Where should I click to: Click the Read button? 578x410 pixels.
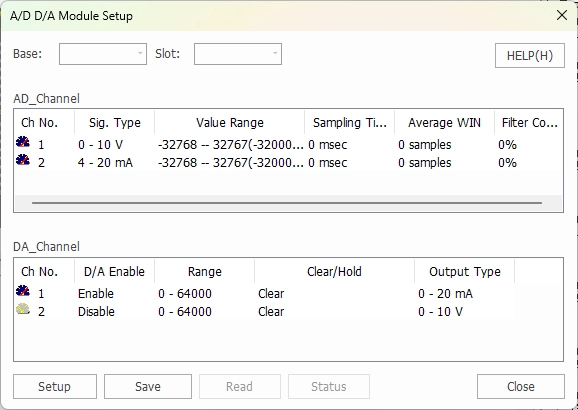coord(240,386)
